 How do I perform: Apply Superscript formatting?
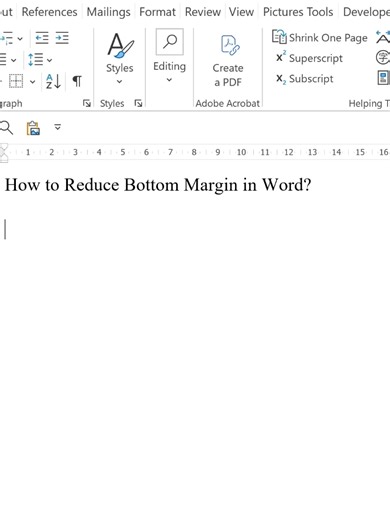click(309, 58)
